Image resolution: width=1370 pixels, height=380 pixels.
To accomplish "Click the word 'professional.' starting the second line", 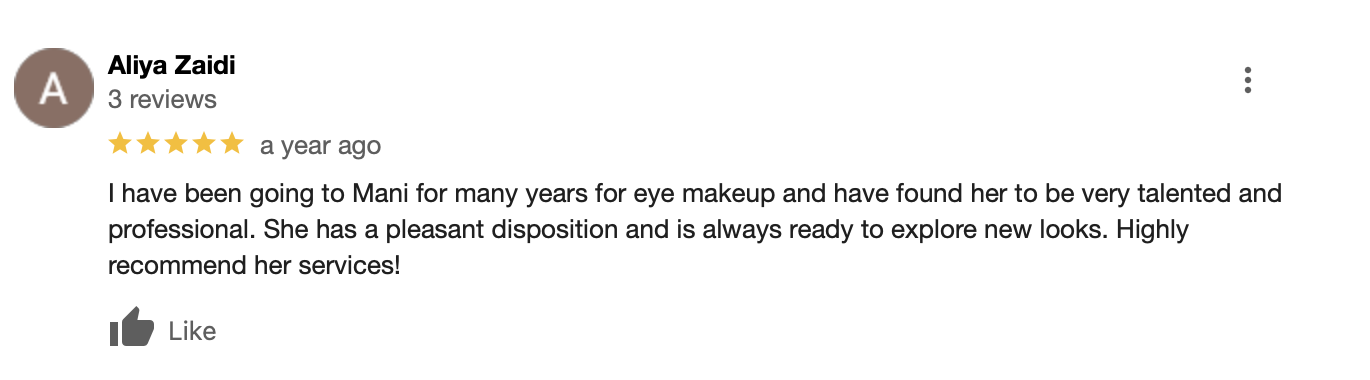I will [183, 231].
